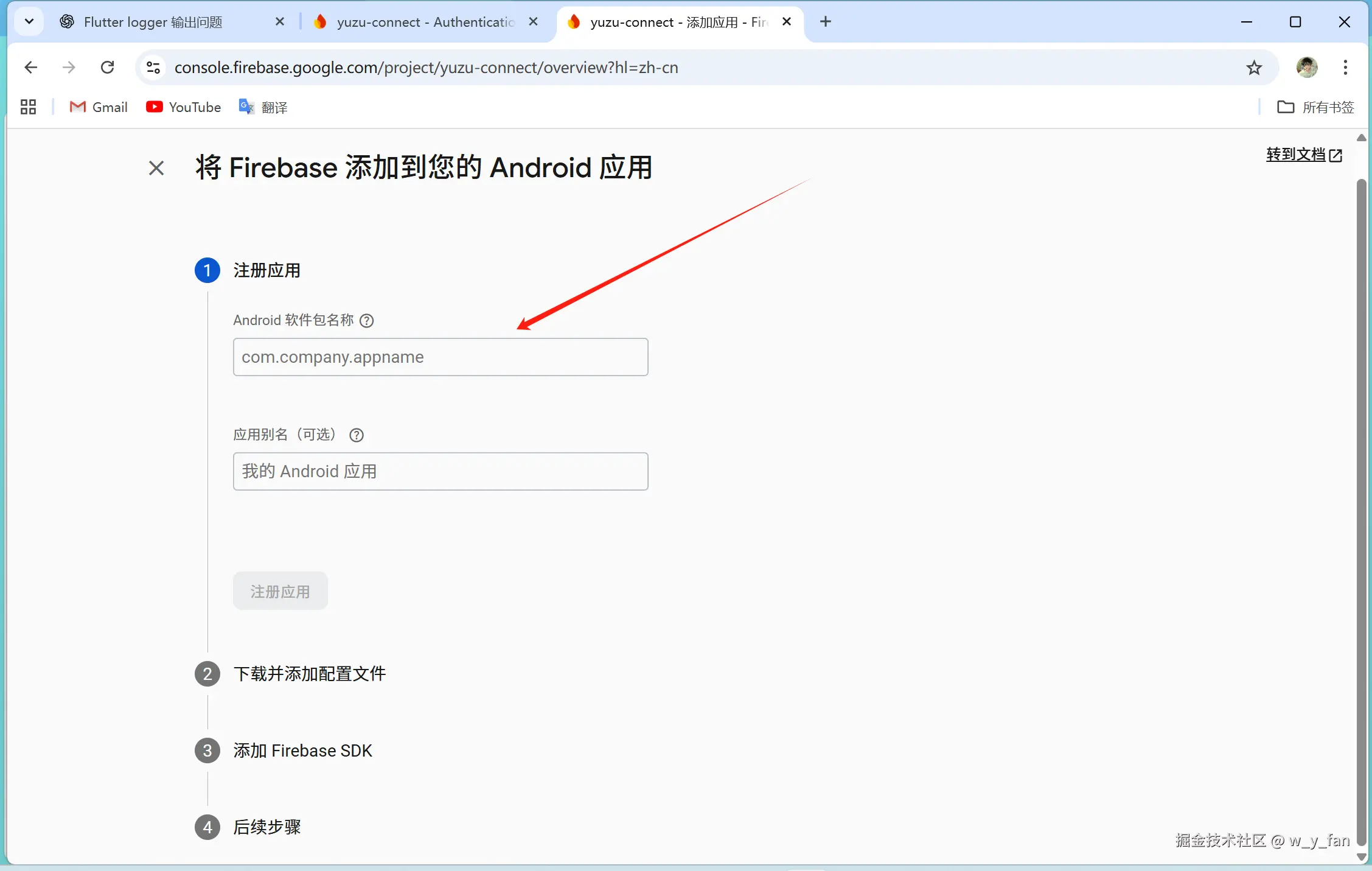Close the yuzu-connect Authentication tab

(x=533, y=22)
